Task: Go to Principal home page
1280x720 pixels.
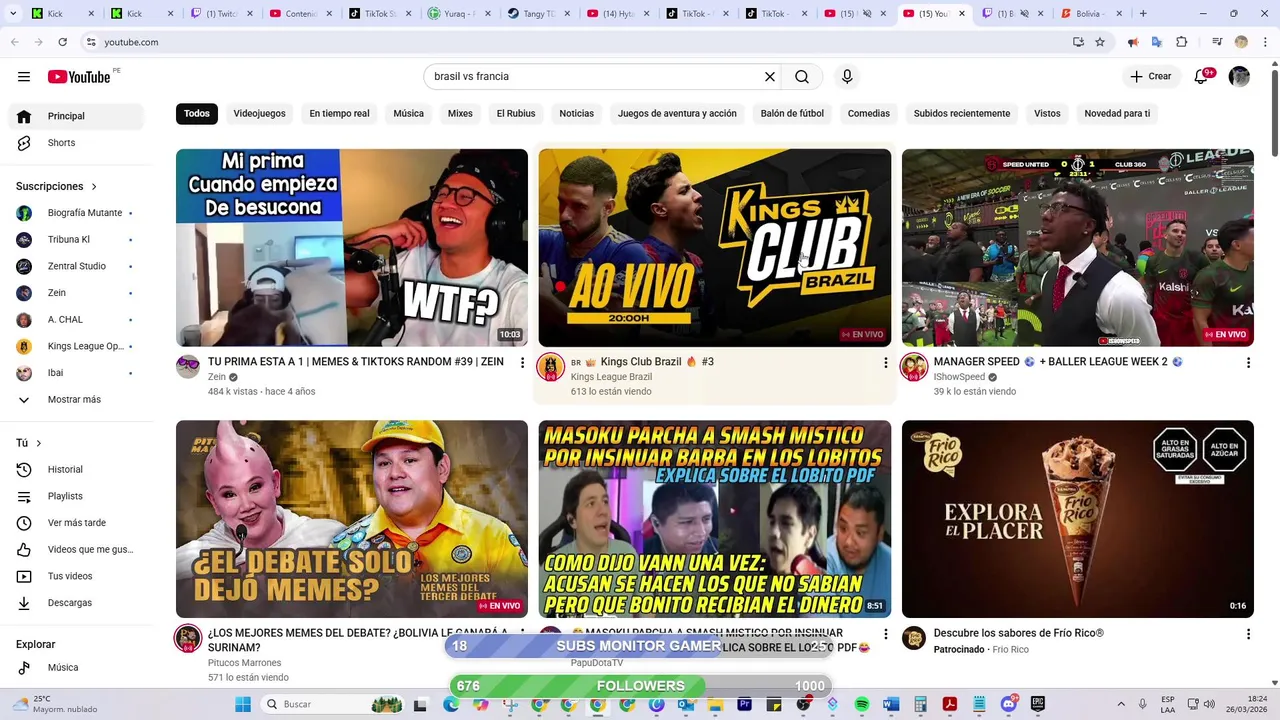Action: 76,116
